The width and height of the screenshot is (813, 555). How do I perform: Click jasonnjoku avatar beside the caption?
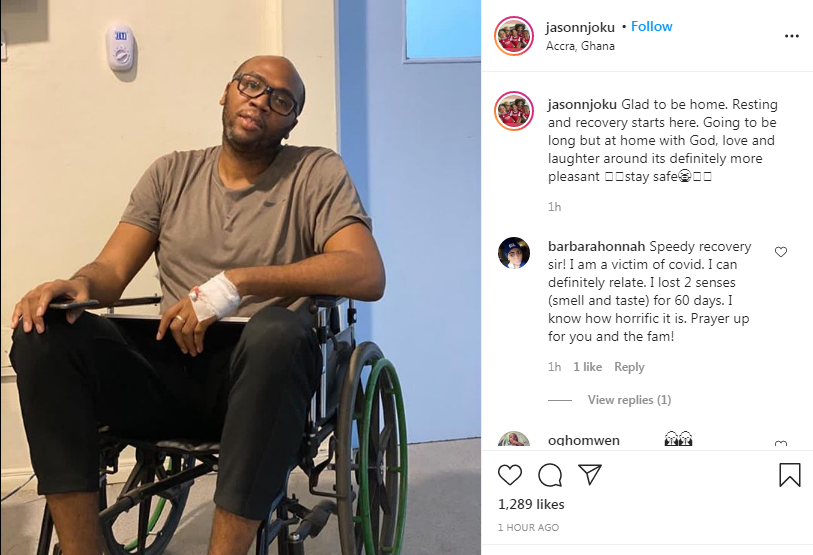[x=514, y=111]
